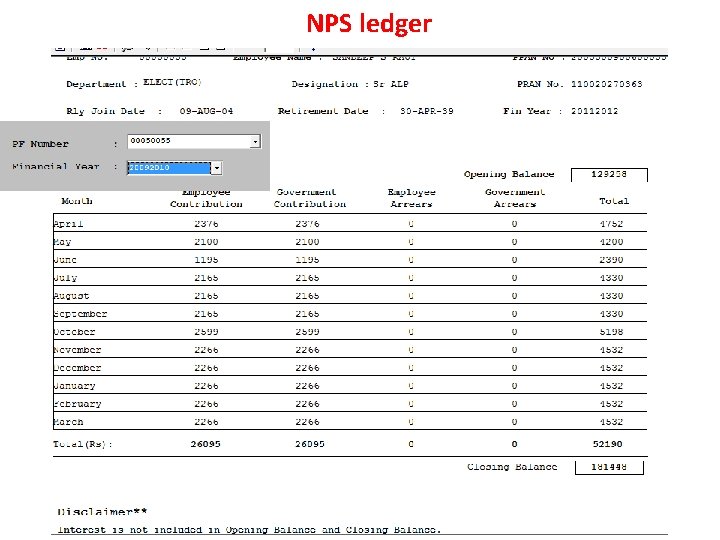The width and height of the screenshot is (720, 540).
Task: Click the Month column header
Action: click(77, 201)
